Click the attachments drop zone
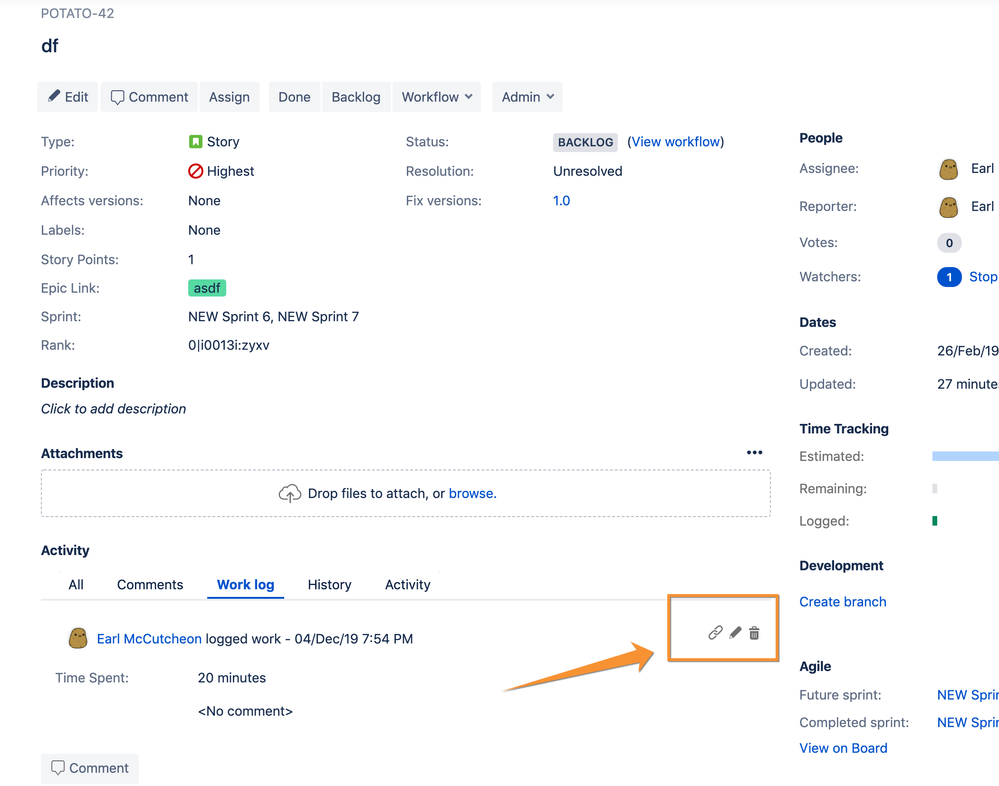The image size is (999, 786). point(406,493)
